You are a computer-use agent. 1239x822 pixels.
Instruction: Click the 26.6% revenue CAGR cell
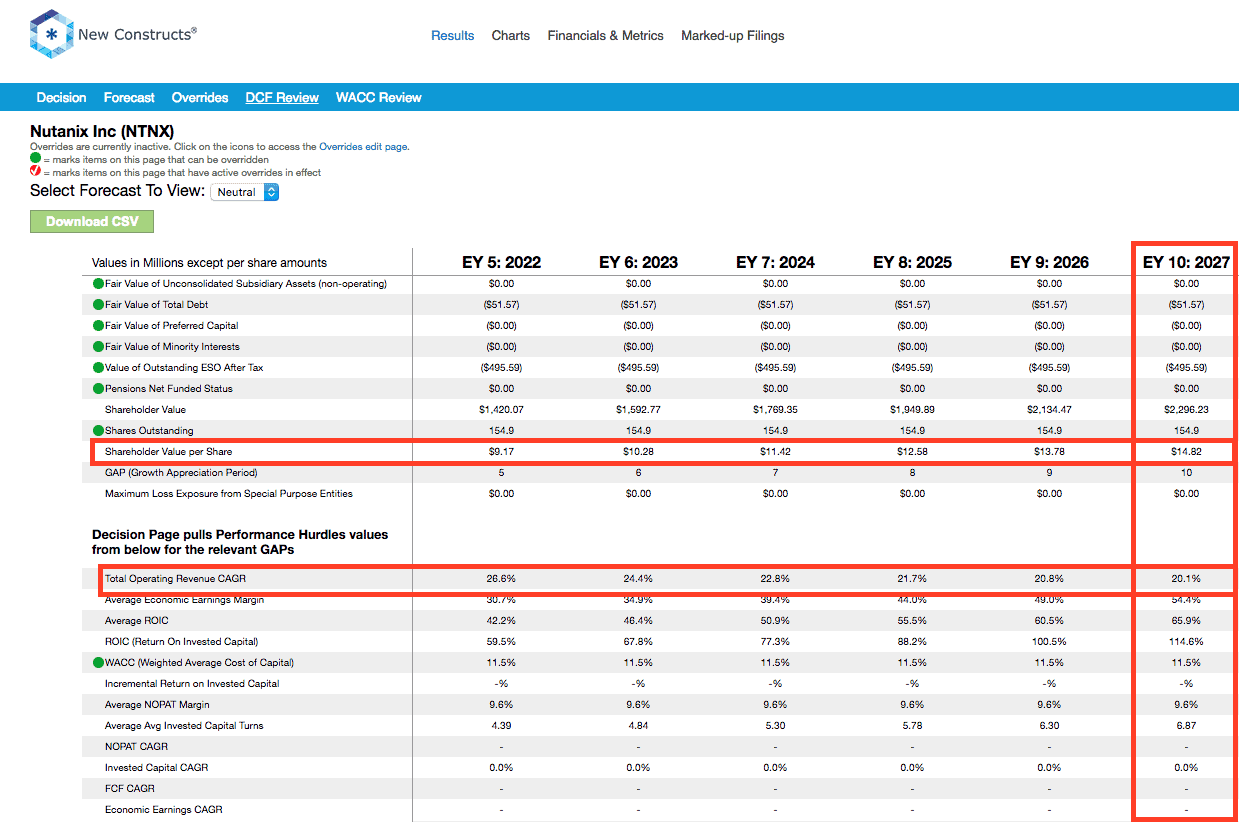pyautogui.click(x=501, y=579)
